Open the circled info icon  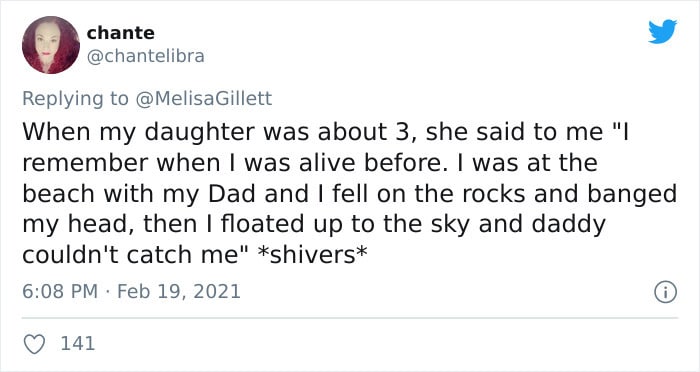(x=666, y=293)
